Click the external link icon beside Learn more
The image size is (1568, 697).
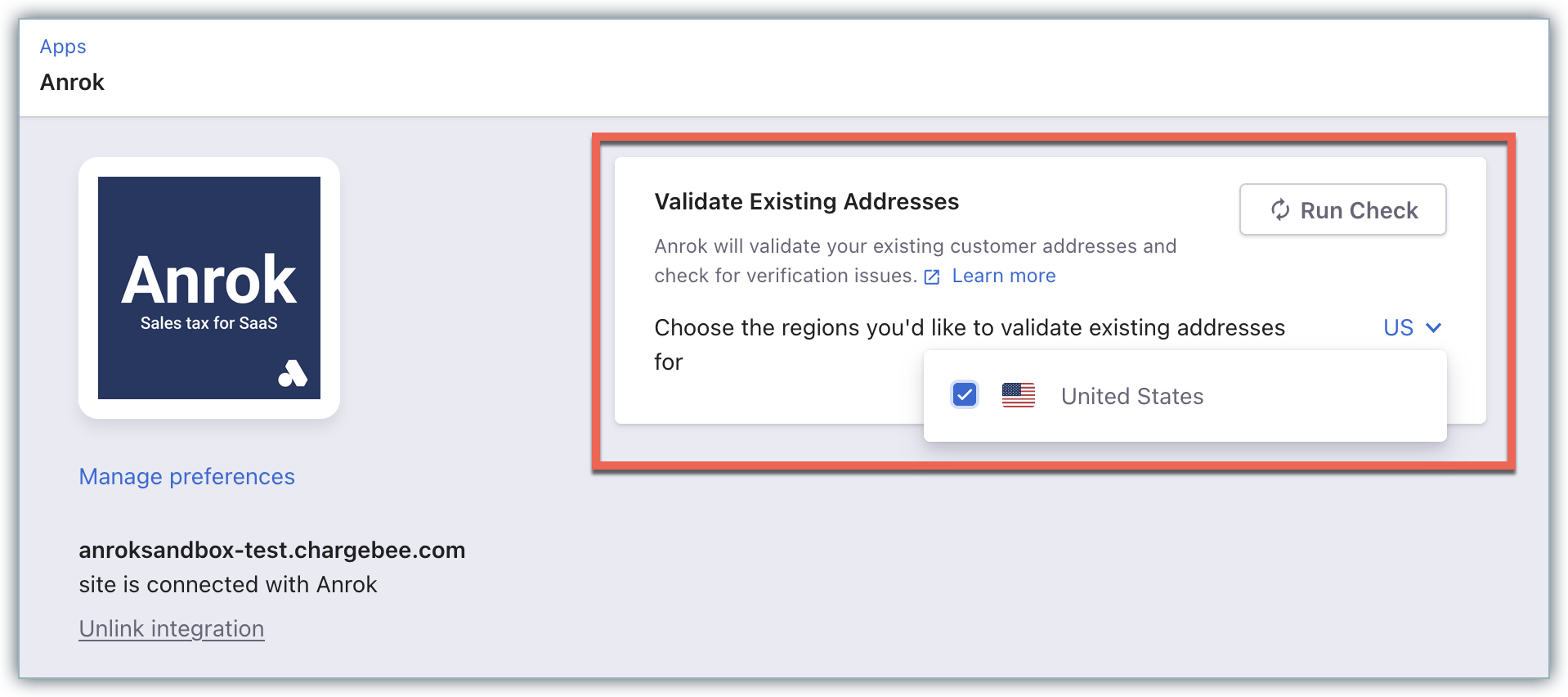tap(932, 277)
